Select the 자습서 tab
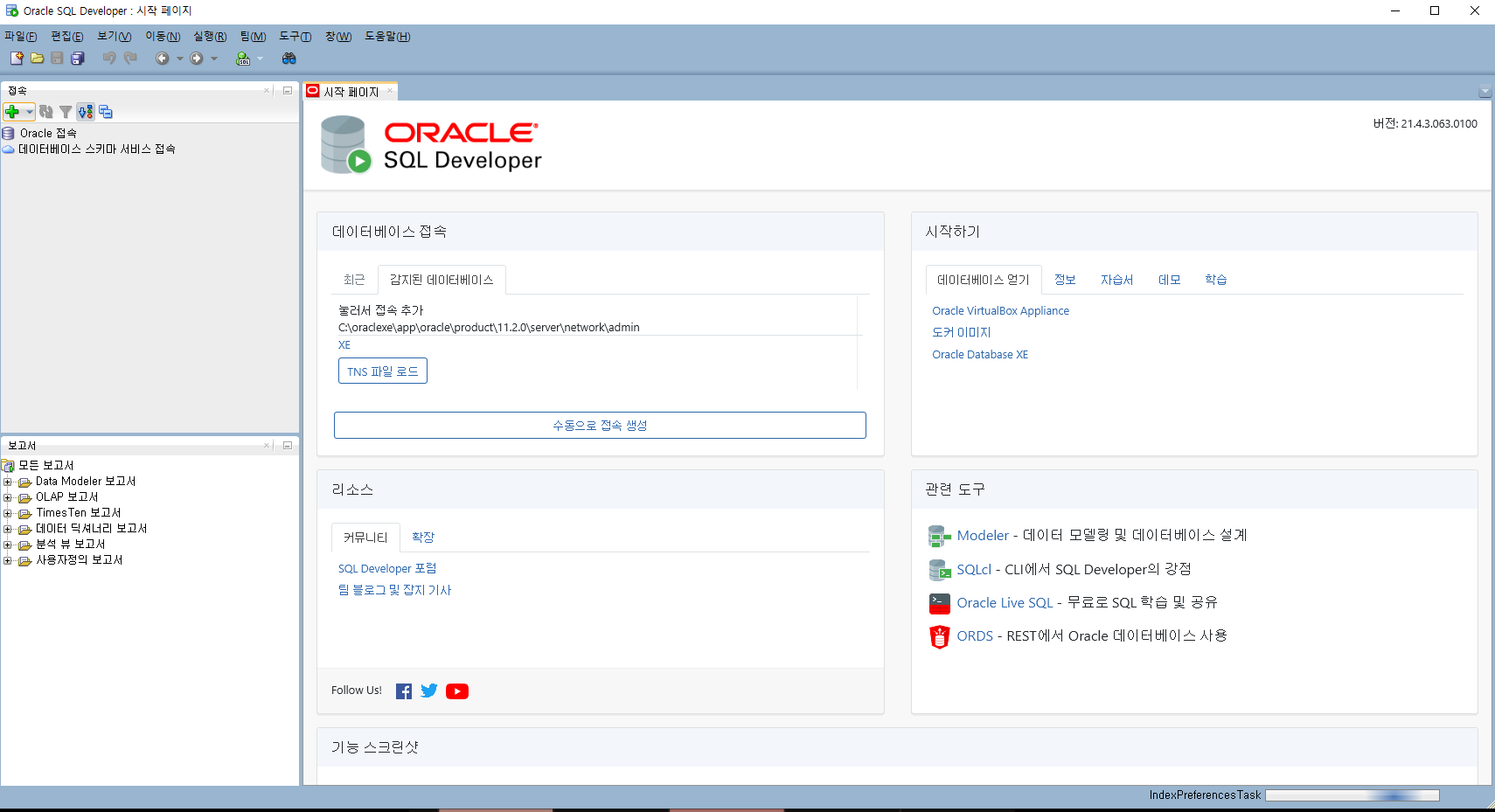This screenshot has width=1495, height=812. pos(1116,280)
